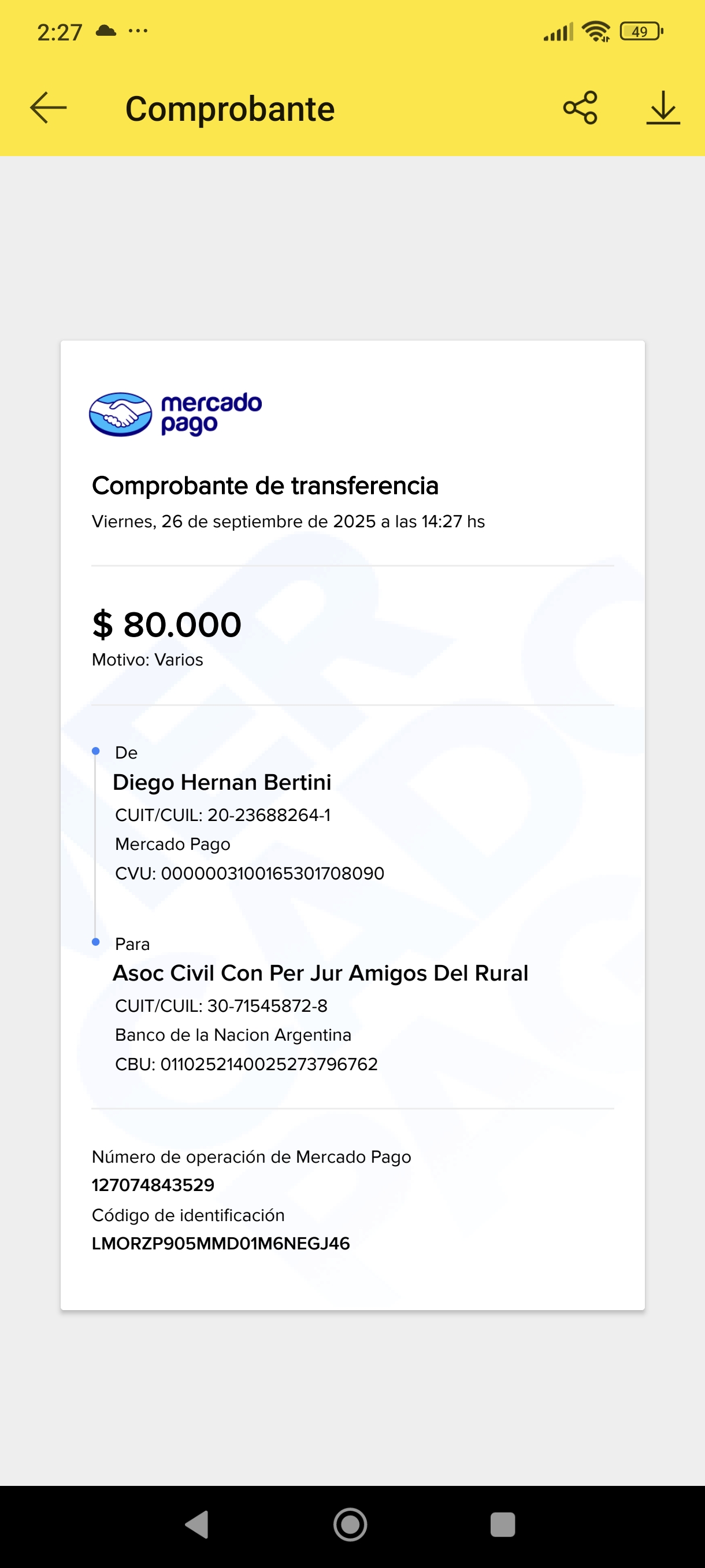Tap the Comprobante page title
705x1568 pixels.
pyautogui.click(x=230, y=110)
